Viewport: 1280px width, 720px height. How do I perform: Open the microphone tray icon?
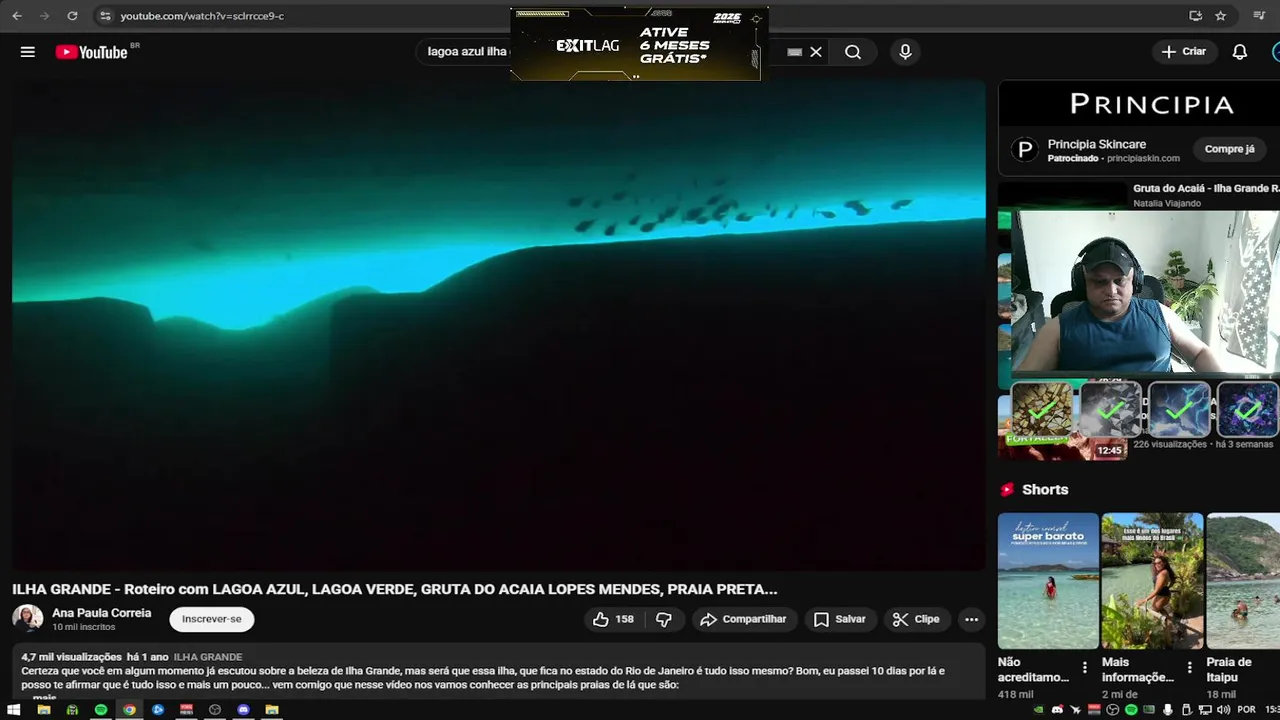[1167, 710]
